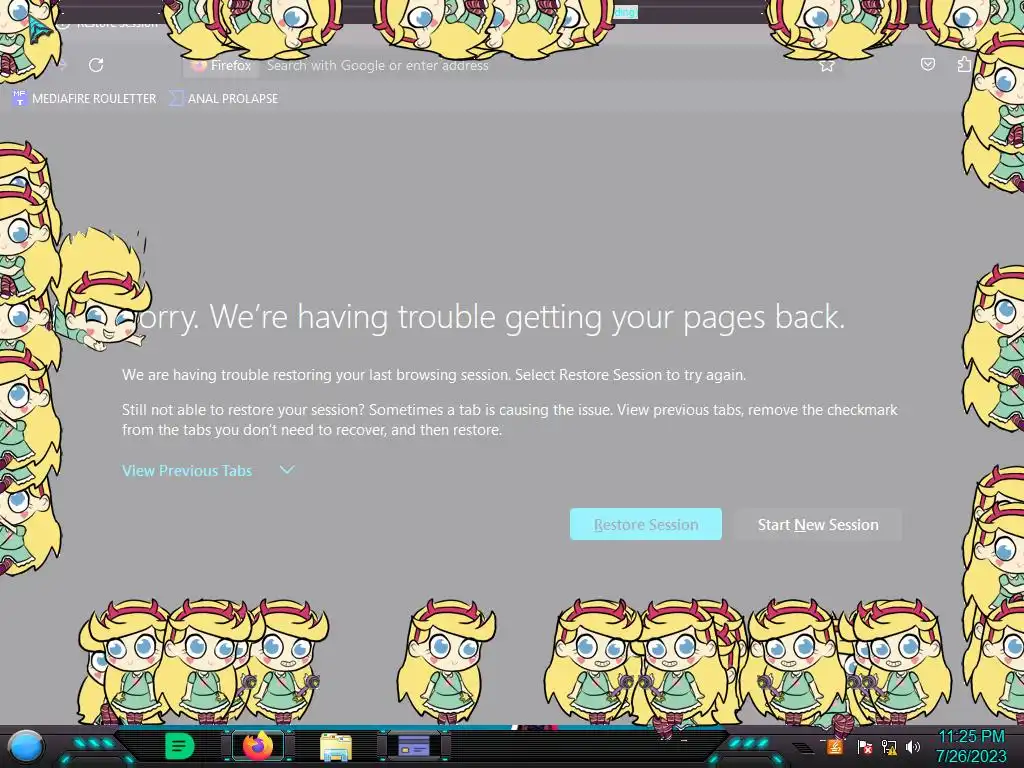Open the MEDIAFIRE ROULETTER bookmark
1024x768 pixels.
click(84, 99)
